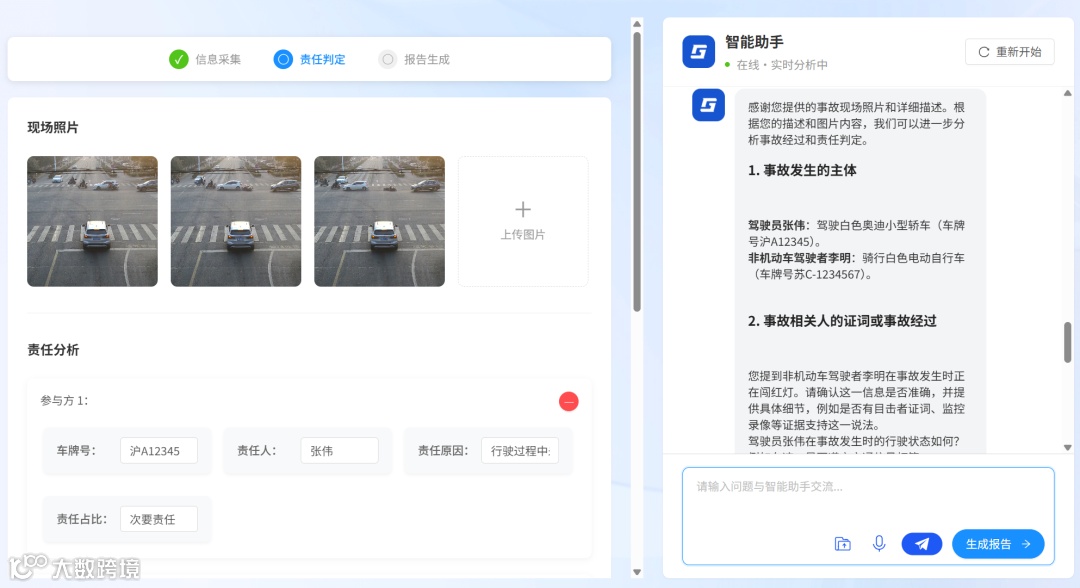Click the gray circle of the 报告生成 step
The image size is (1080, 588).
tap(386, 59)
